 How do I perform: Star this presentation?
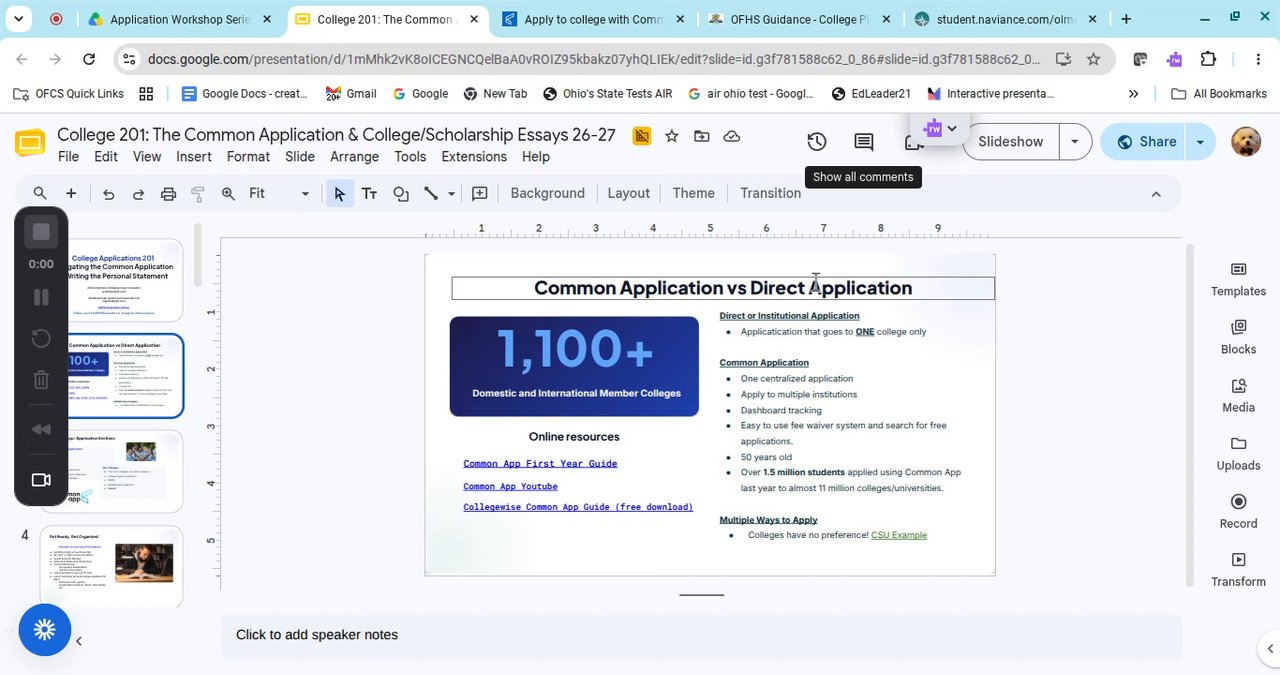[672, 136]
